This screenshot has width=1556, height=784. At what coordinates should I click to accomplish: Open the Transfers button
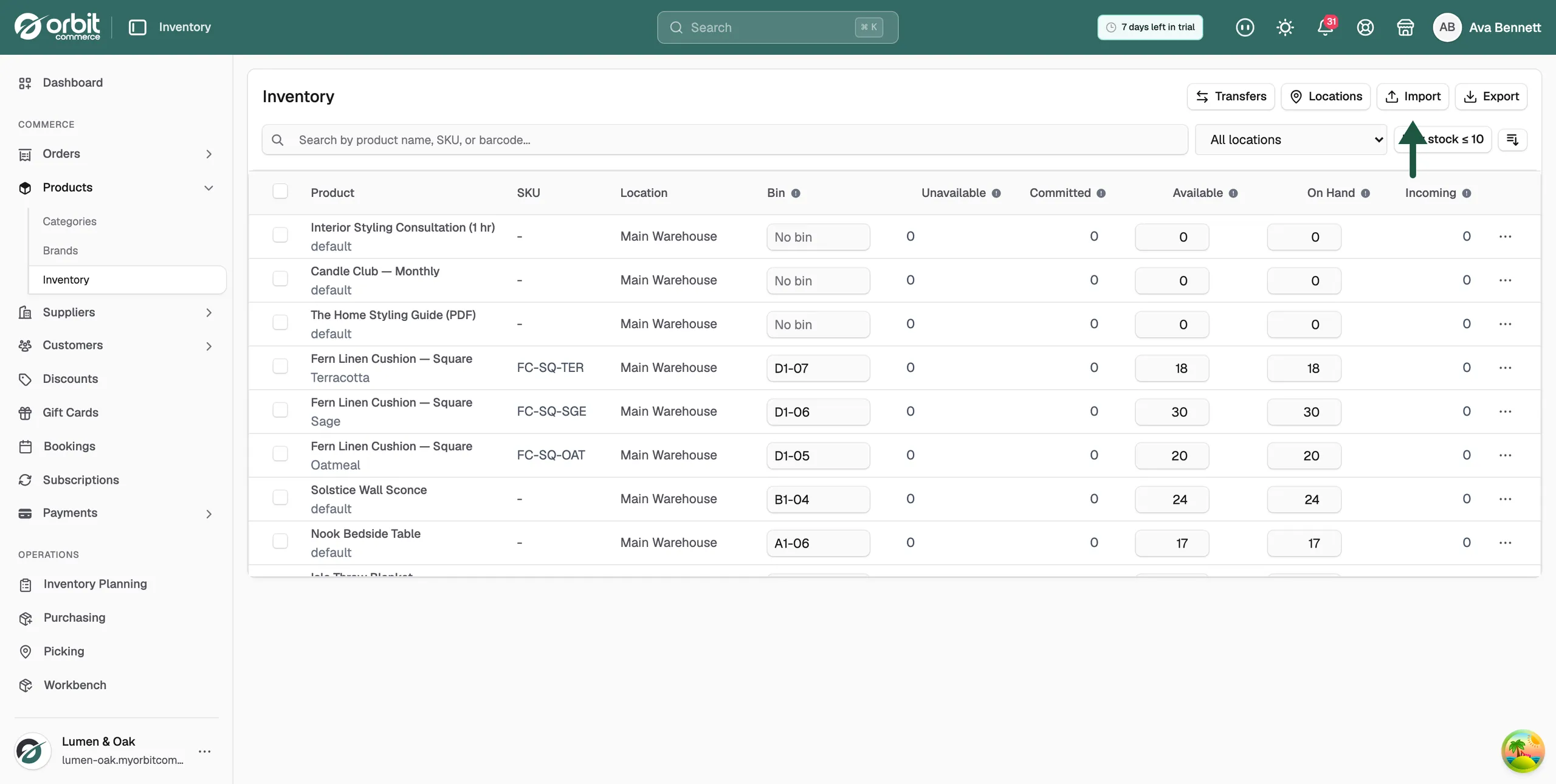pos(1231,97)
